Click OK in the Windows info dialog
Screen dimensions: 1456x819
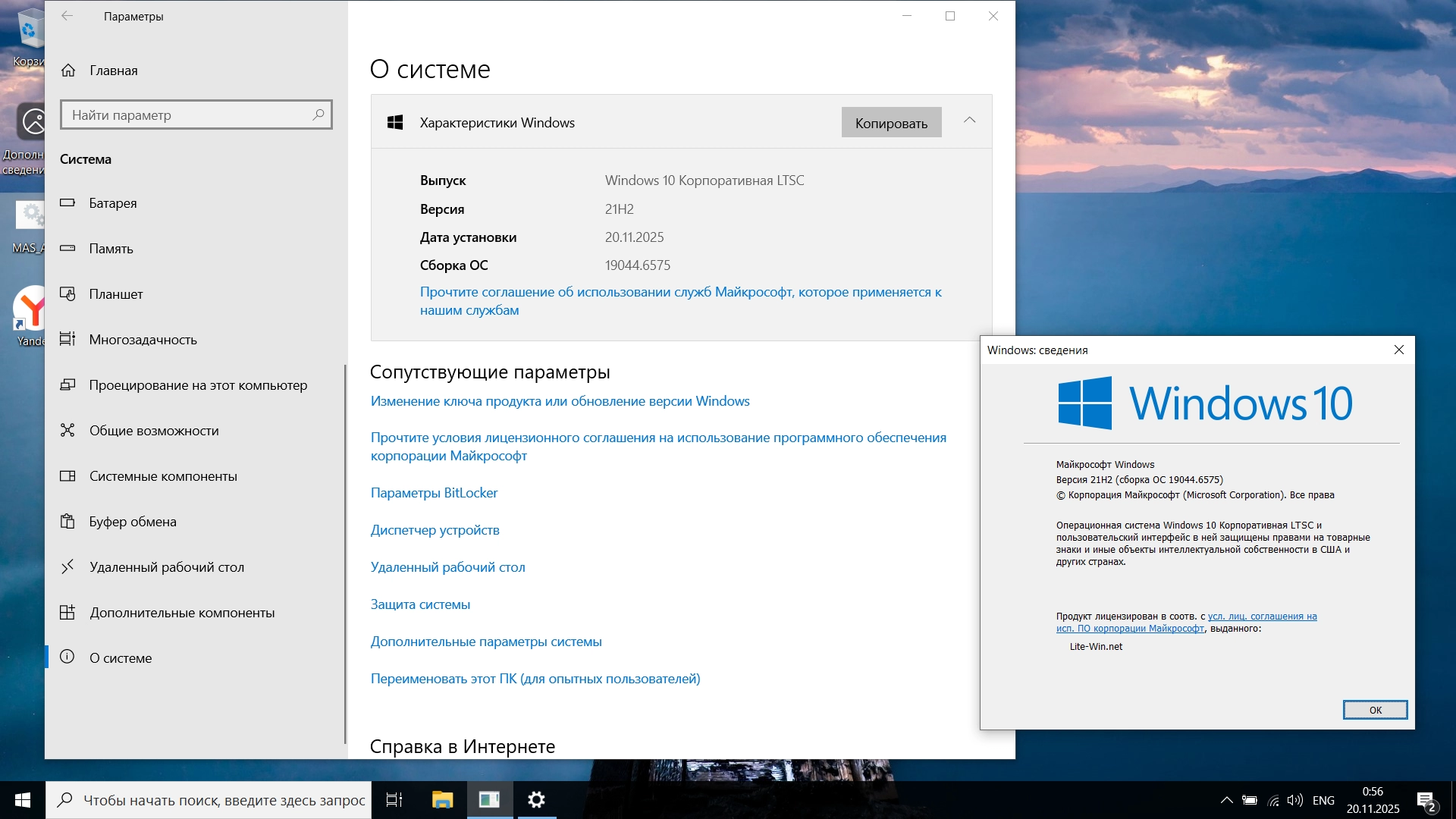coord(1375,710)
